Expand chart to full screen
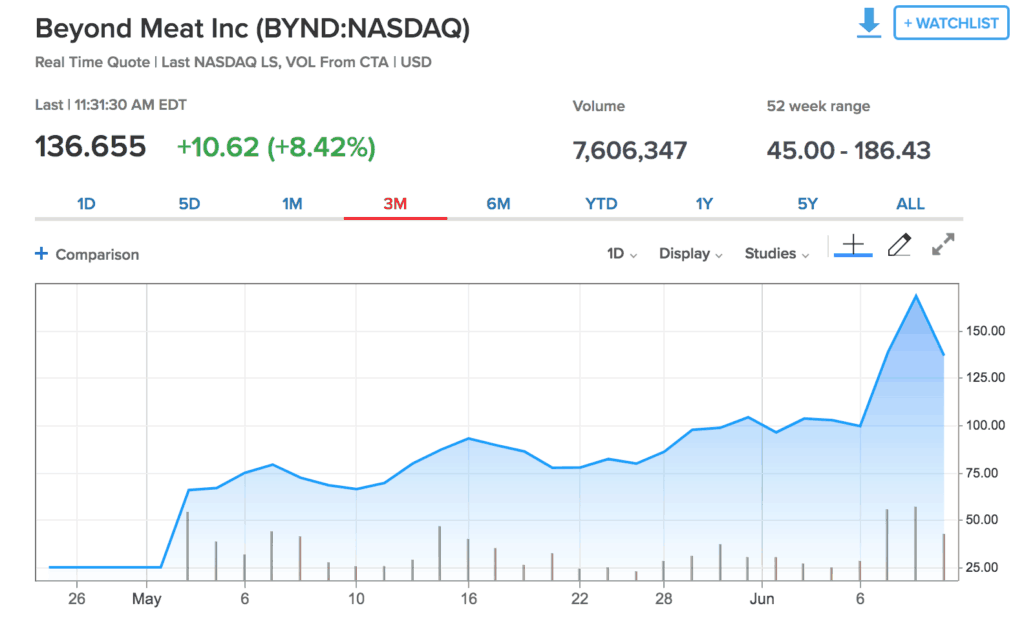1024x619 pixels. click(x=942, y=245)
